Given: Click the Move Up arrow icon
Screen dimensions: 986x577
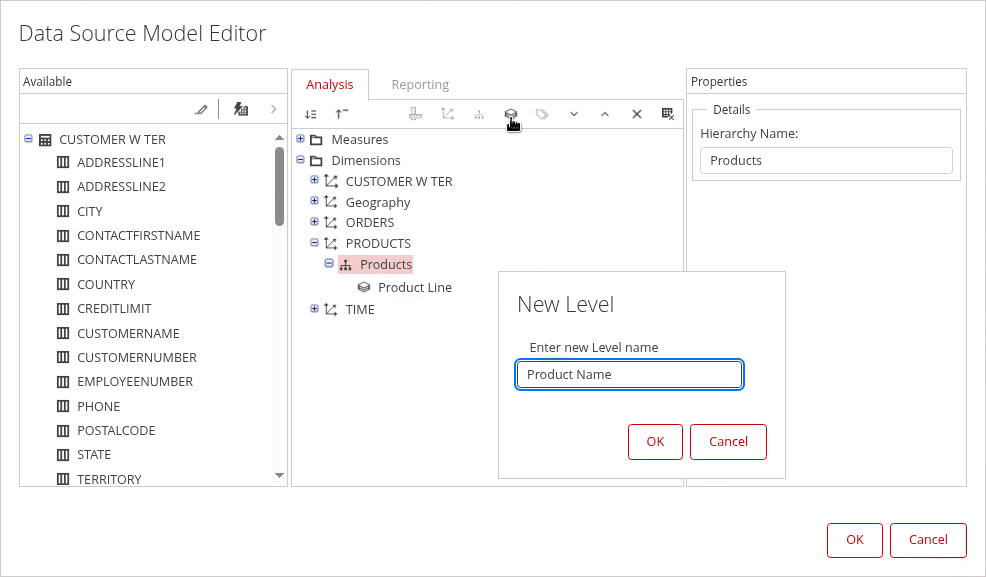Looking at the screenshot, I should 605,114.
